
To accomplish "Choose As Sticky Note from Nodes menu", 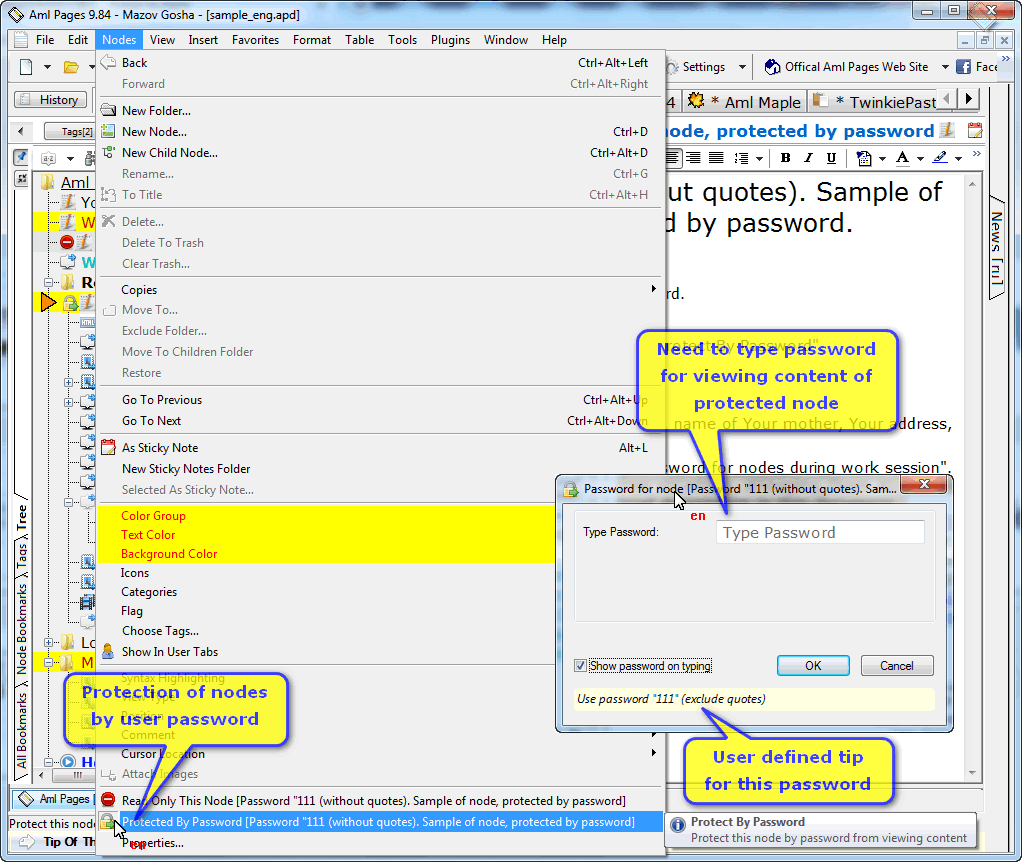I will click(x=381, y=448).
